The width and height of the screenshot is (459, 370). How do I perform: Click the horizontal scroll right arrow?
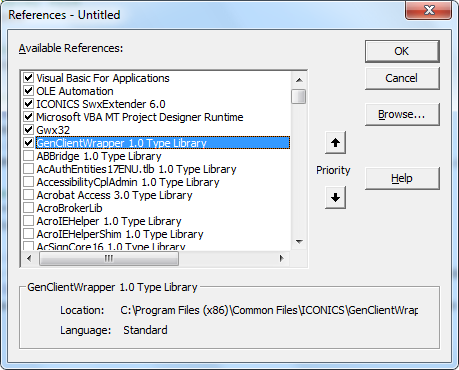tap(282, 258)
